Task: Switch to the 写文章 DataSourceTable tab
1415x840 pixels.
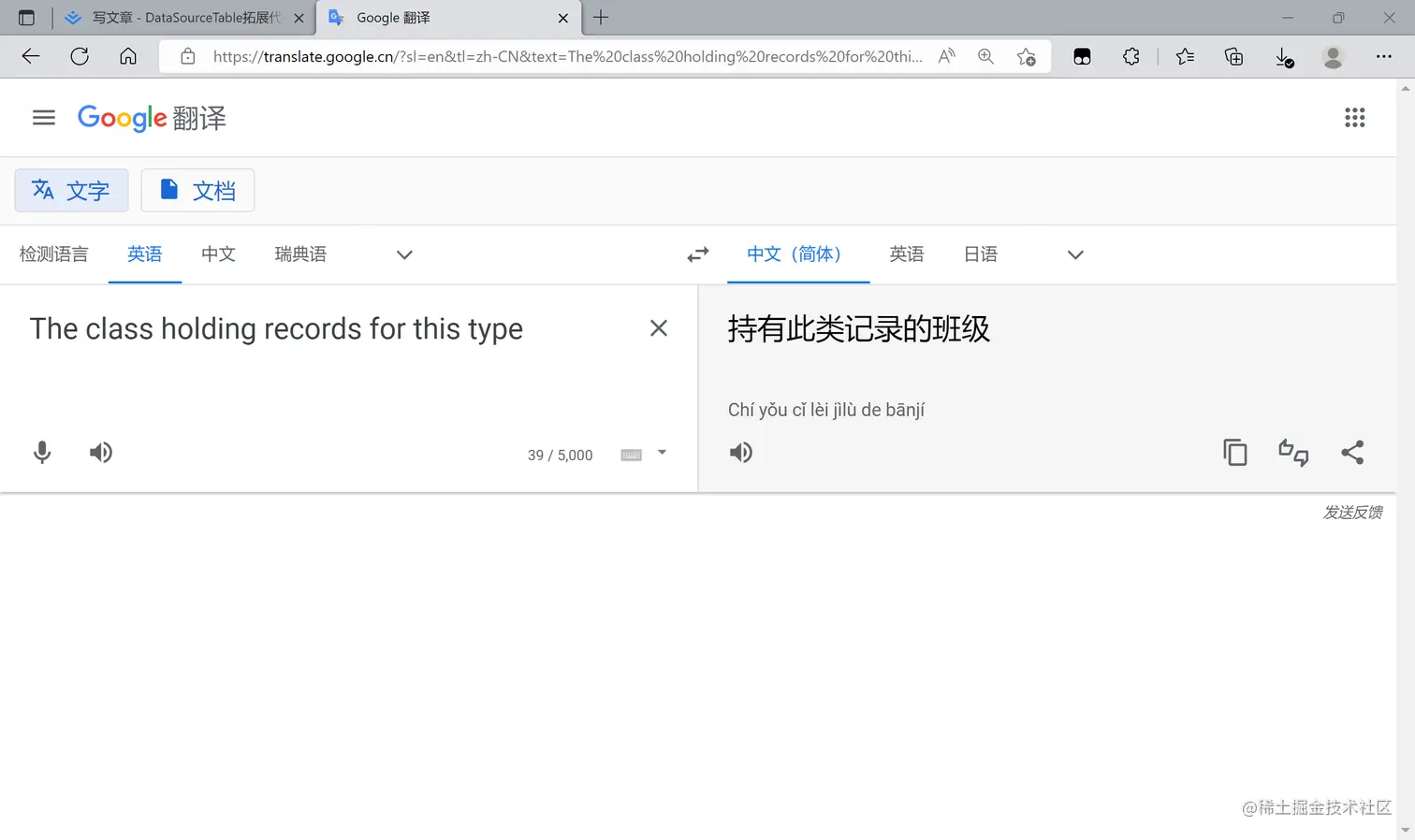Action: point(183,18)
